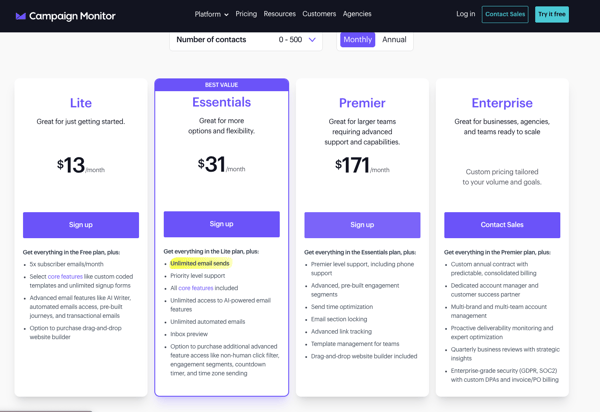This screenshot has width=600, height=412.
Task: Sign up for the Lite plan
Action: [81, 225]
